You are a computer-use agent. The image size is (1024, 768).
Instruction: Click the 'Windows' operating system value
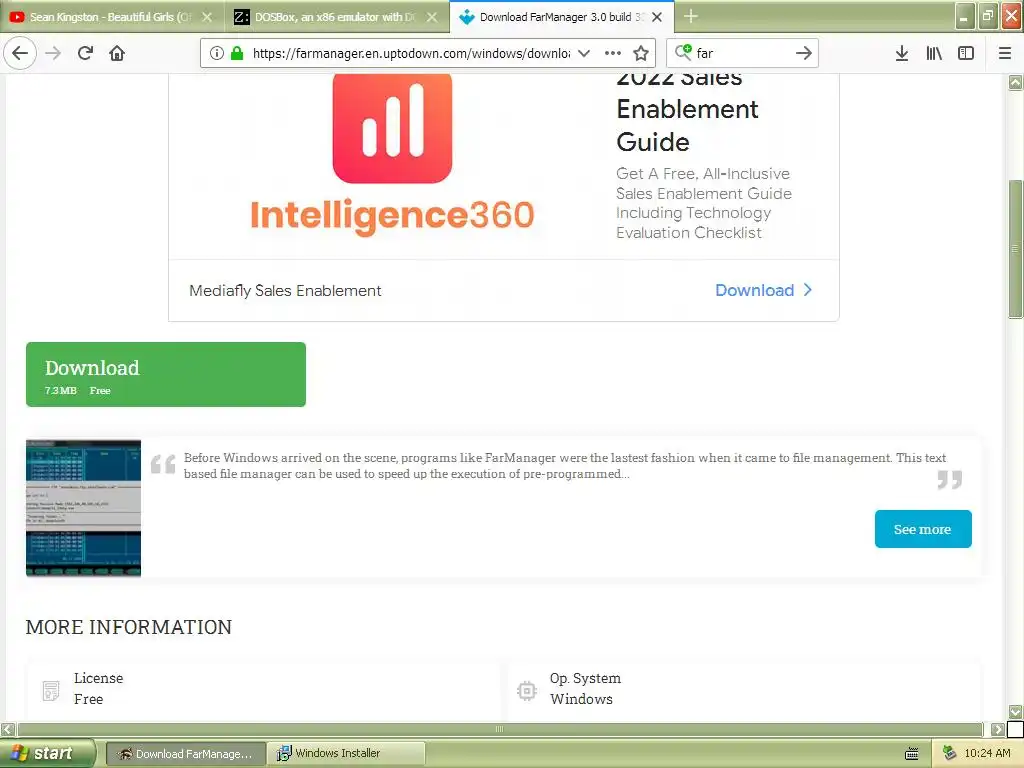(581, 699)
